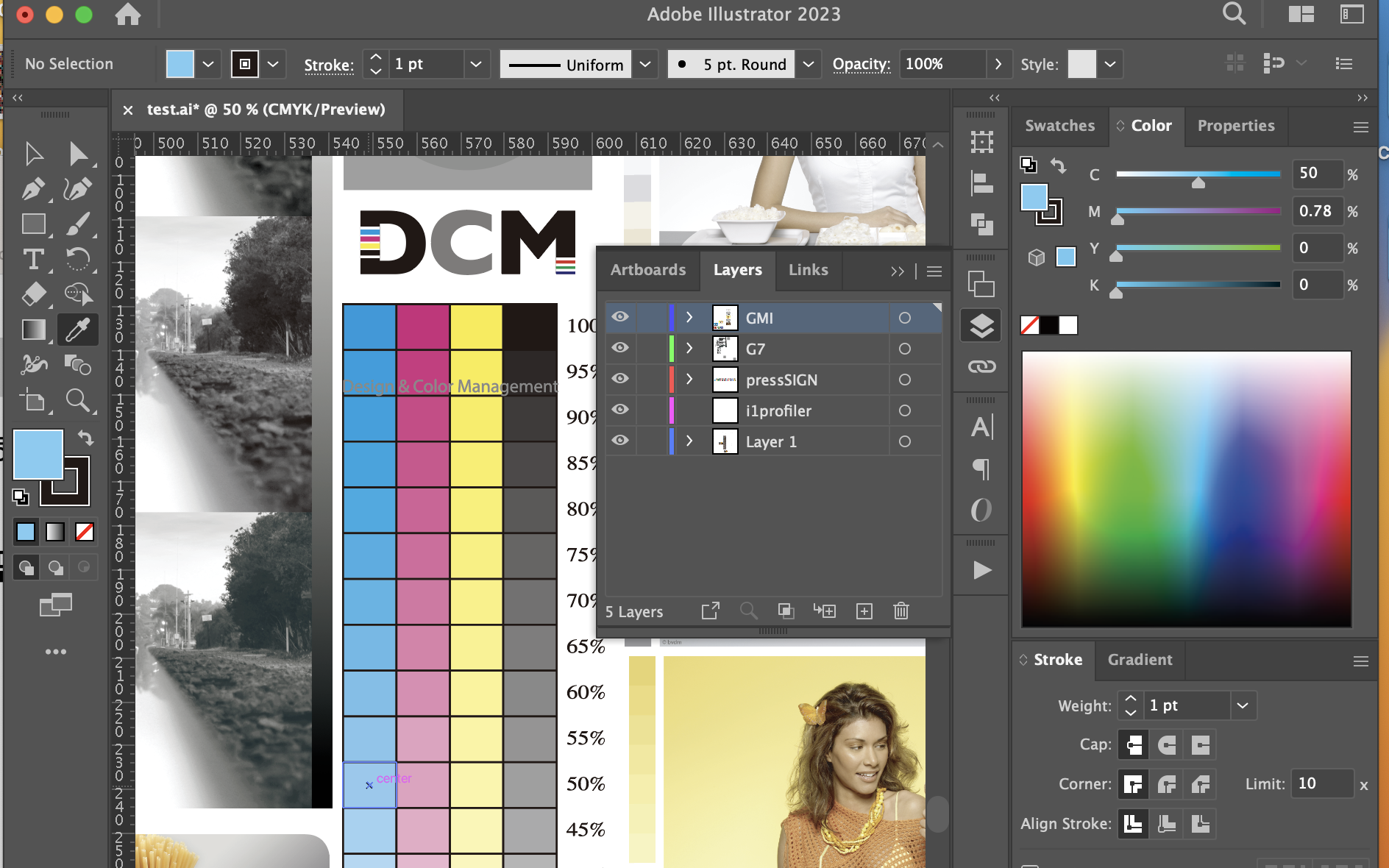
Task: Choose Round Join corner option
Action: pos(1168,785)
